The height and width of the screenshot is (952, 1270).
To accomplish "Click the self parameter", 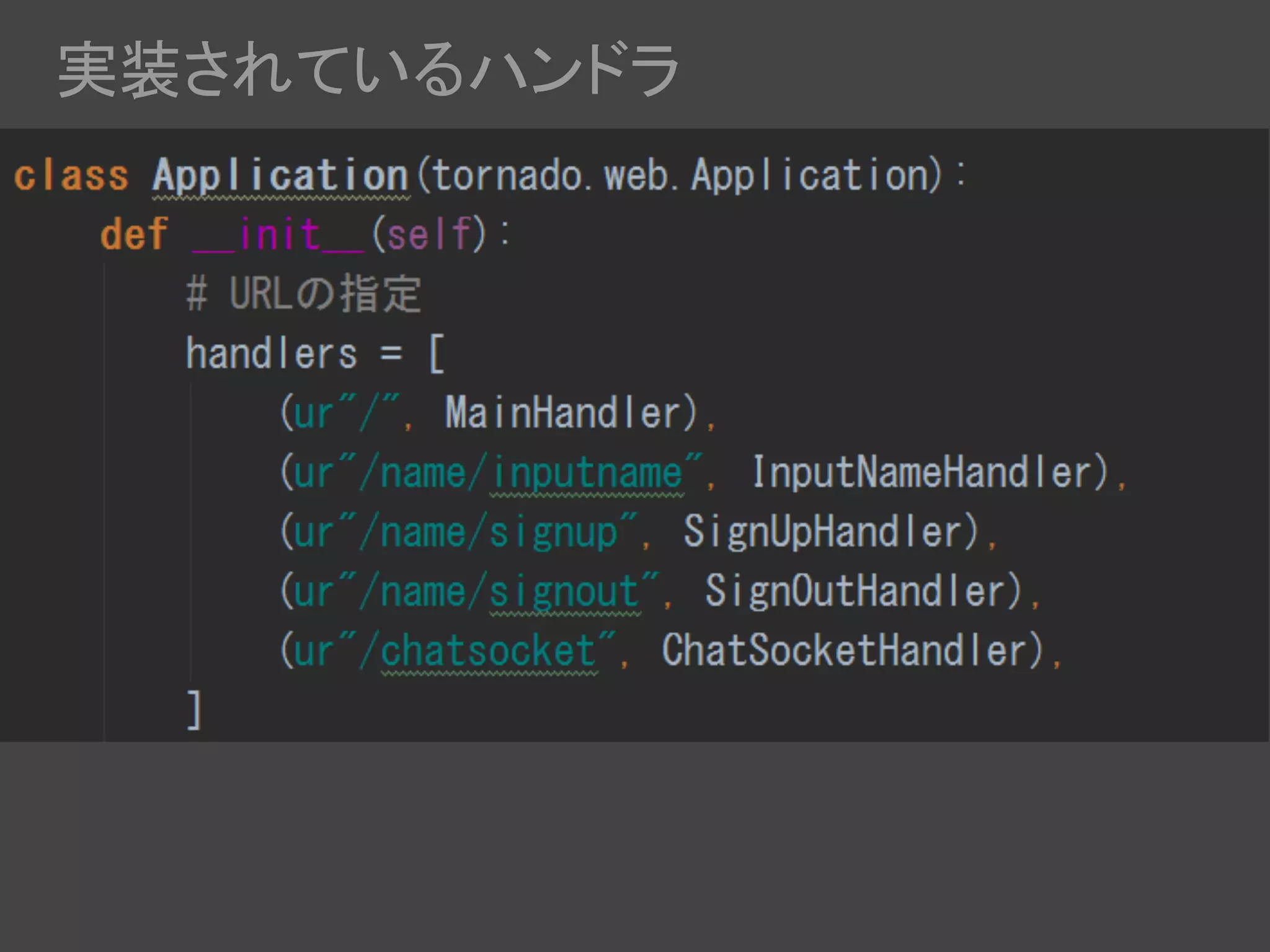I will [x=429, y=234].
